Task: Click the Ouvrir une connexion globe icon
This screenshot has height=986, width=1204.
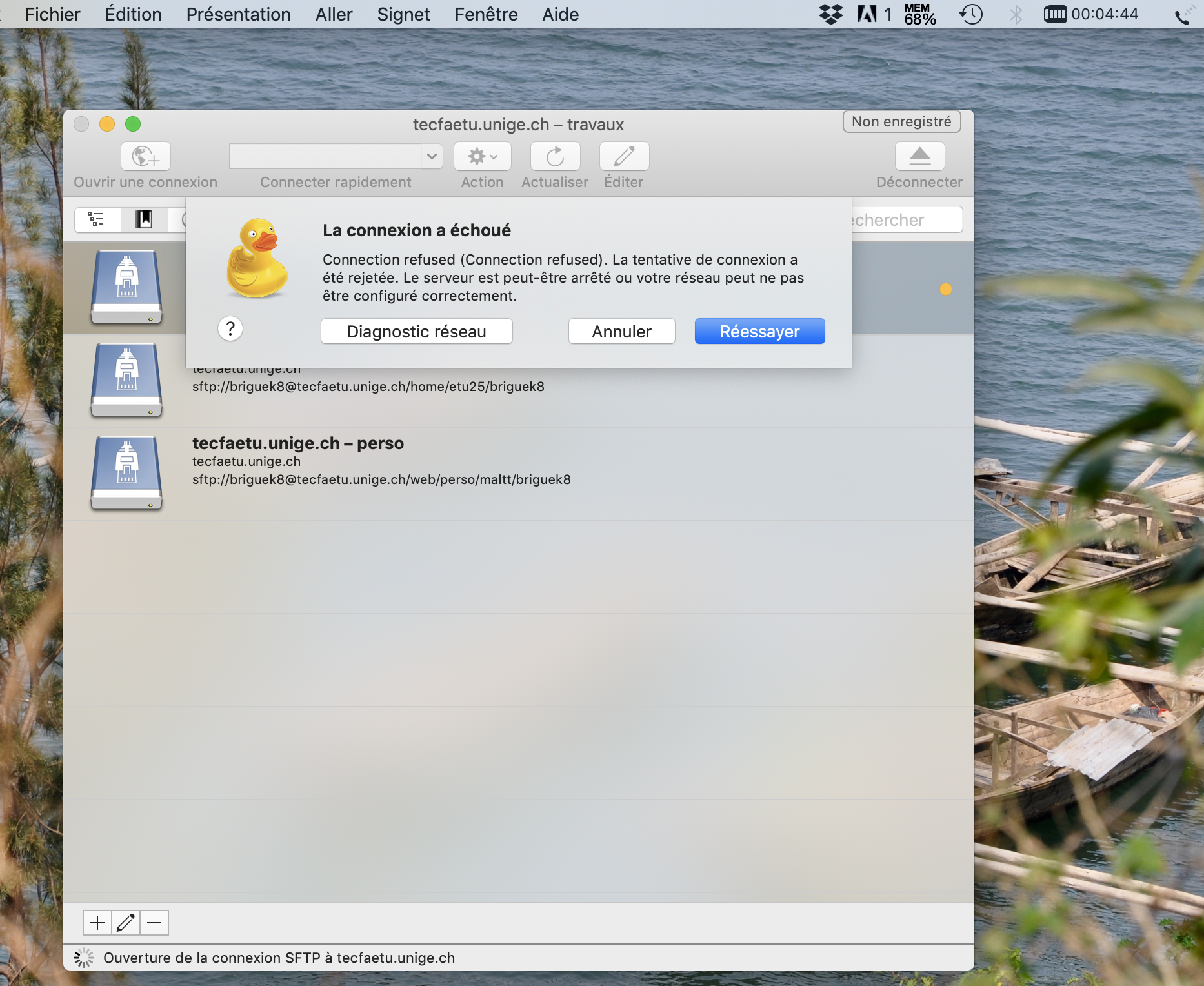Action: point(146,157)
